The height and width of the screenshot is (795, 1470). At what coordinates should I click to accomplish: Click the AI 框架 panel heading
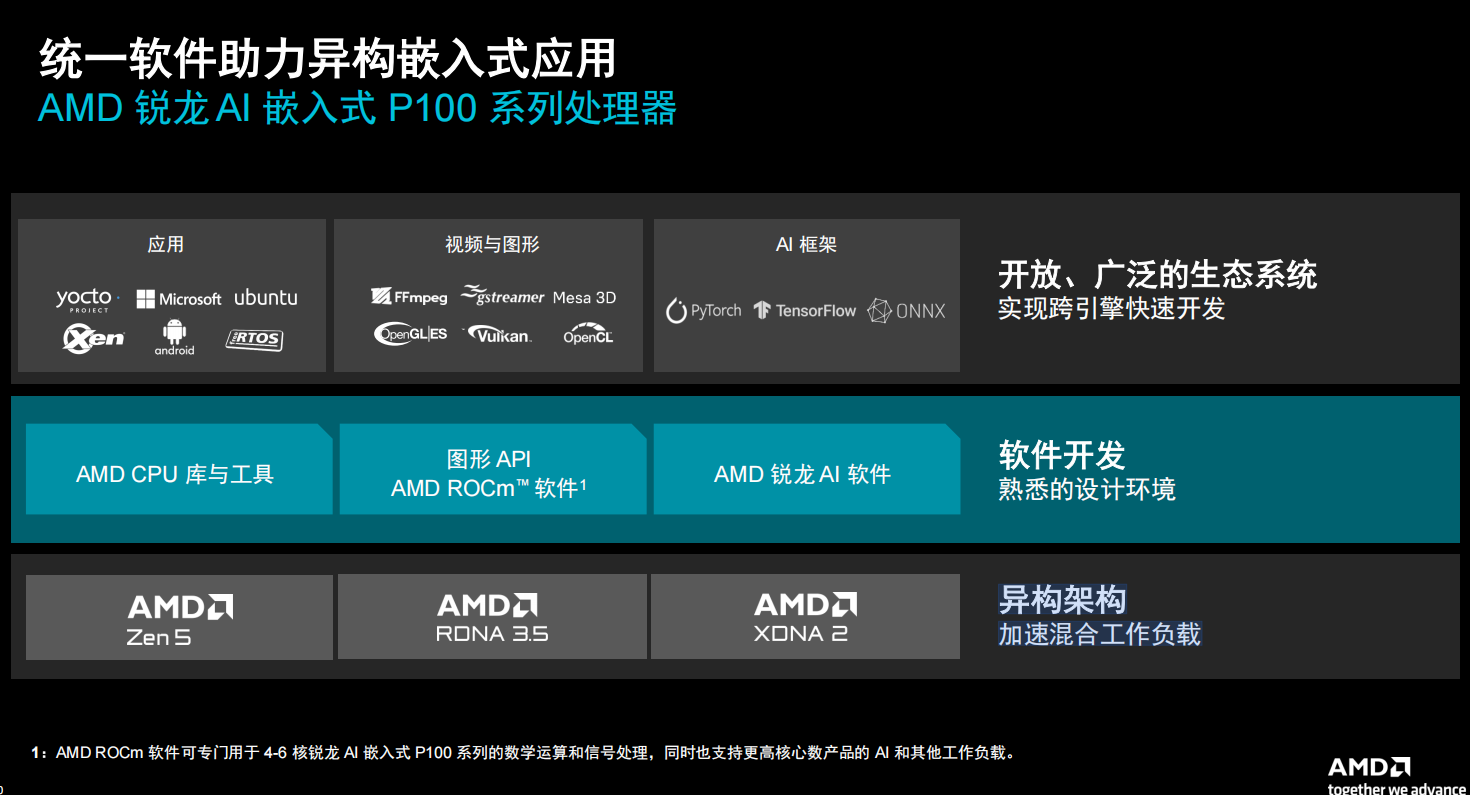(806, 245)
